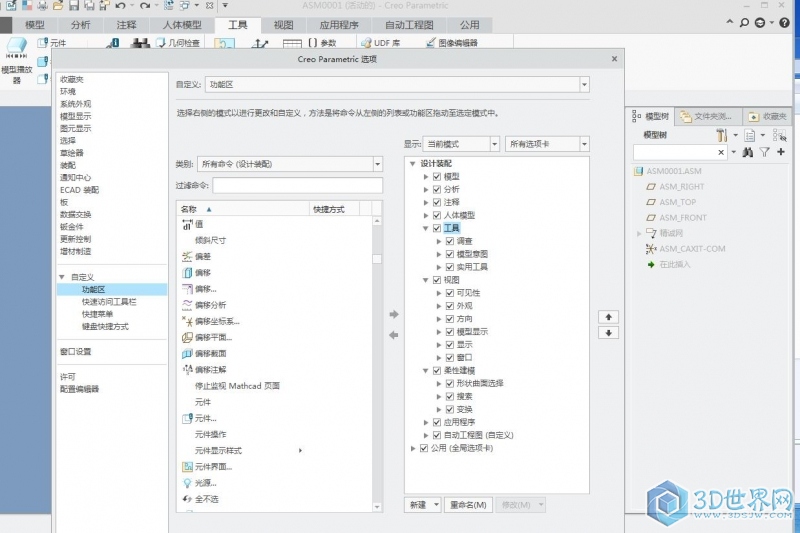Open the 显示 当前模式 dropdown

pyautogui.click(x=494, y=144)
